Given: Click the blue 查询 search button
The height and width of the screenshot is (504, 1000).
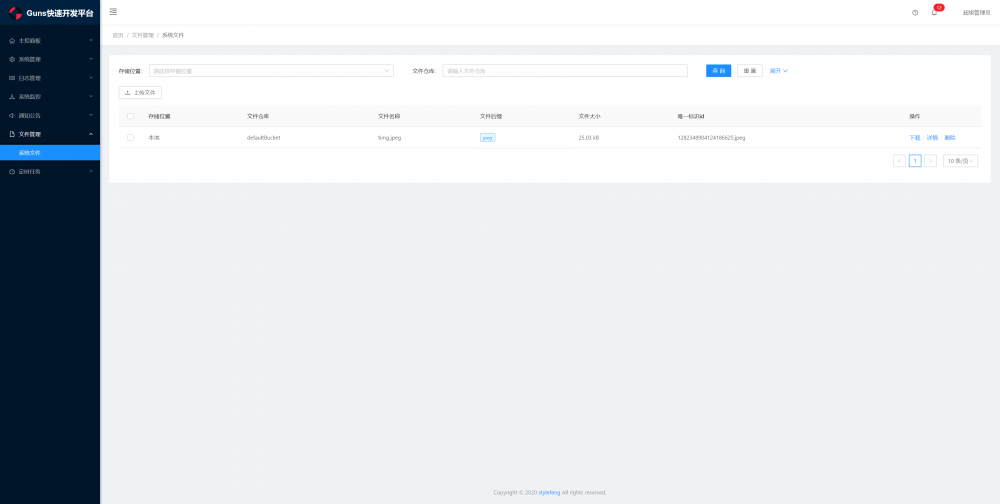Looking at the screenshot, I should coord(718,71).
